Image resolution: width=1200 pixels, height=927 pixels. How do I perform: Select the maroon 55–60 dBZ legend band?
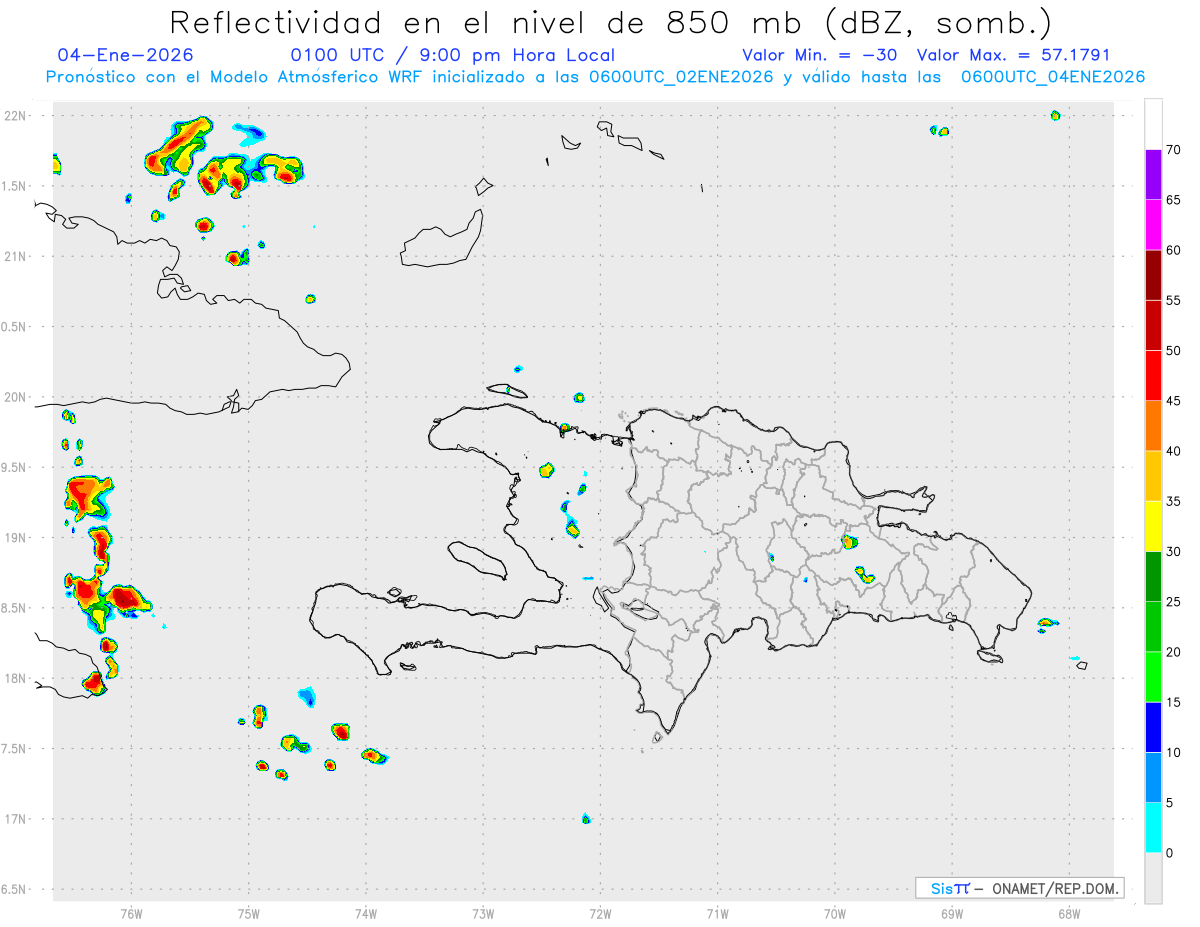1153,275
